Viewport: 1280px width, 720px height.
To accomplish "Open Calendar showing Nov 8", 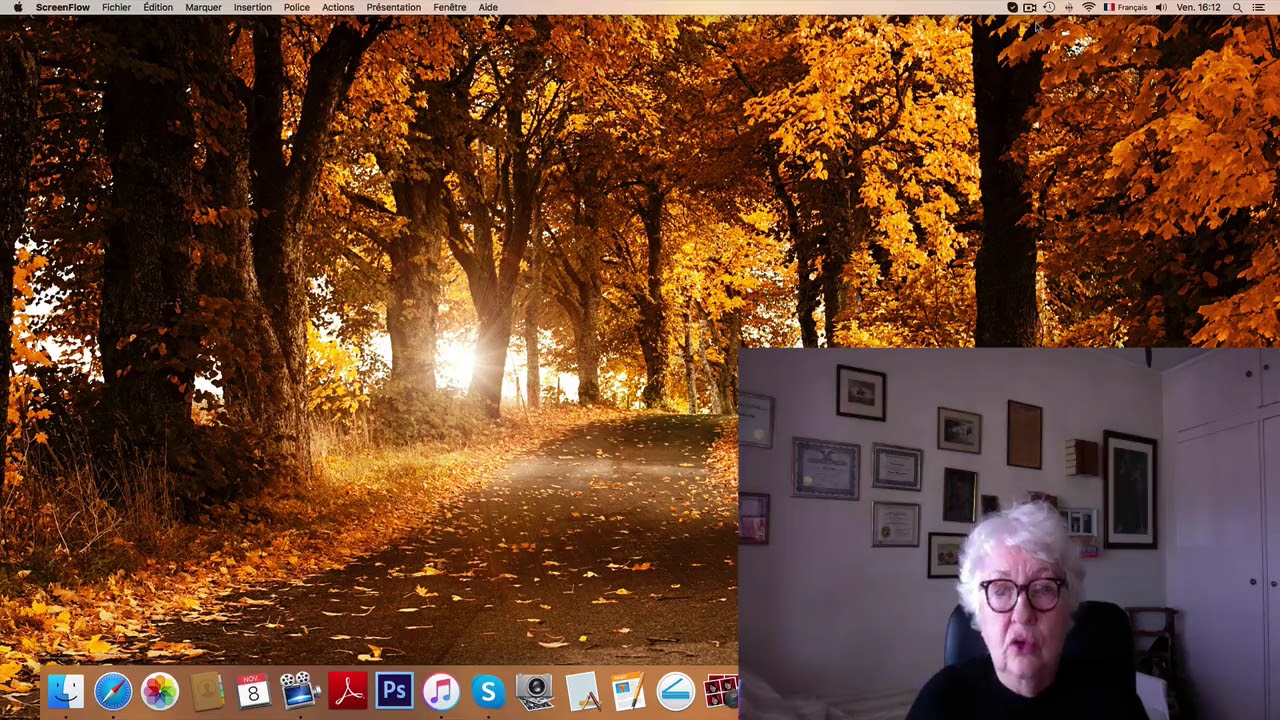I will point(254,691).
